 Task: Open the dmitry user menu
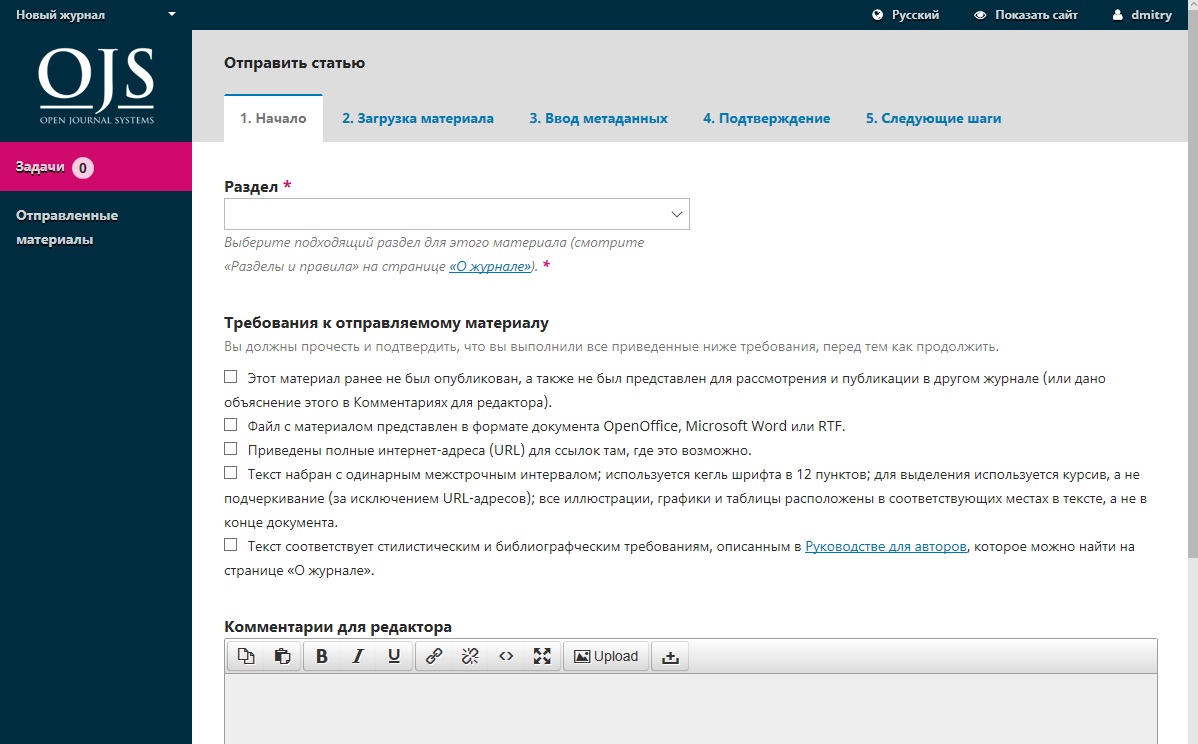[1142, 15]
